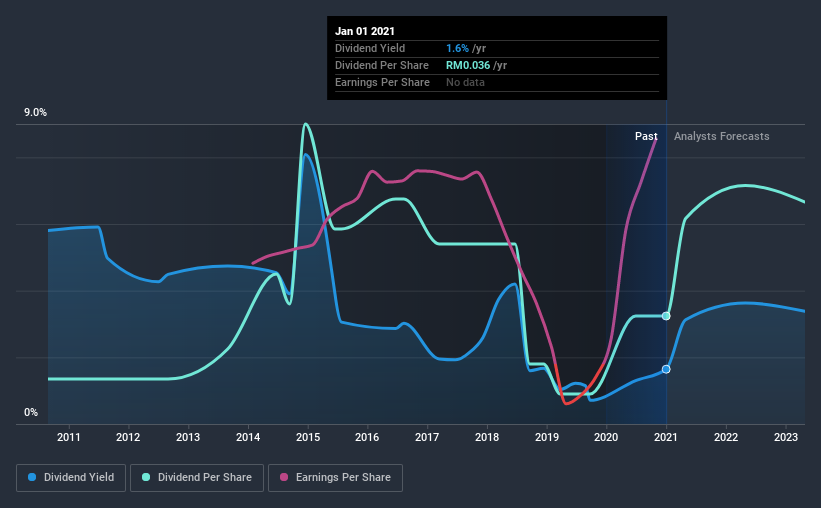Screen dimensions: 821x508
Task: Click the 9.0% y-axis label
Action: click(35, 113)
